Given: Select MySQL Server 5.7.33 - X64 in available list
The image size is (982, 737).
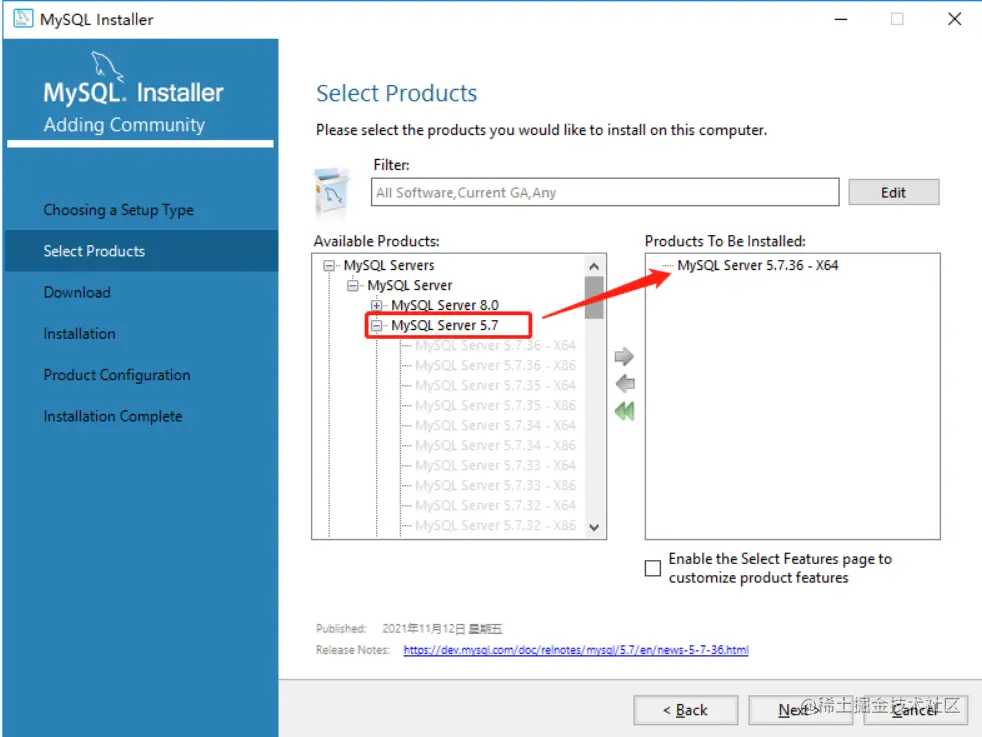Looking at the screenshot, I should click(x=495, y=466).
